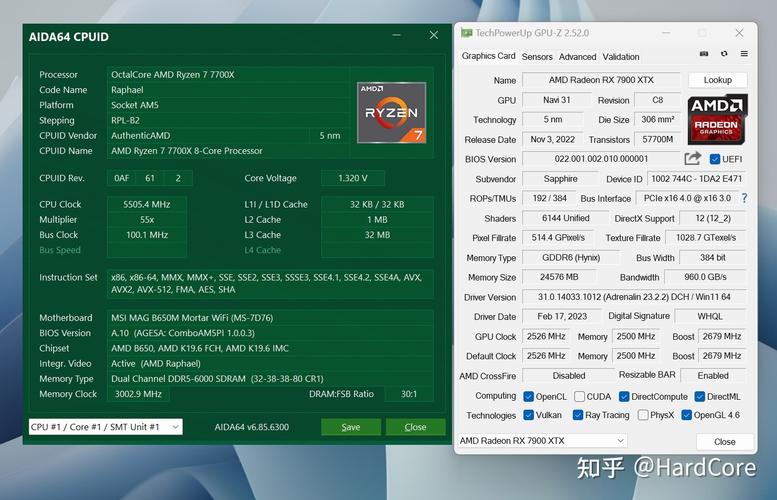
Task: Switch to the Advanced tab
Action: [x=577, y=56]
